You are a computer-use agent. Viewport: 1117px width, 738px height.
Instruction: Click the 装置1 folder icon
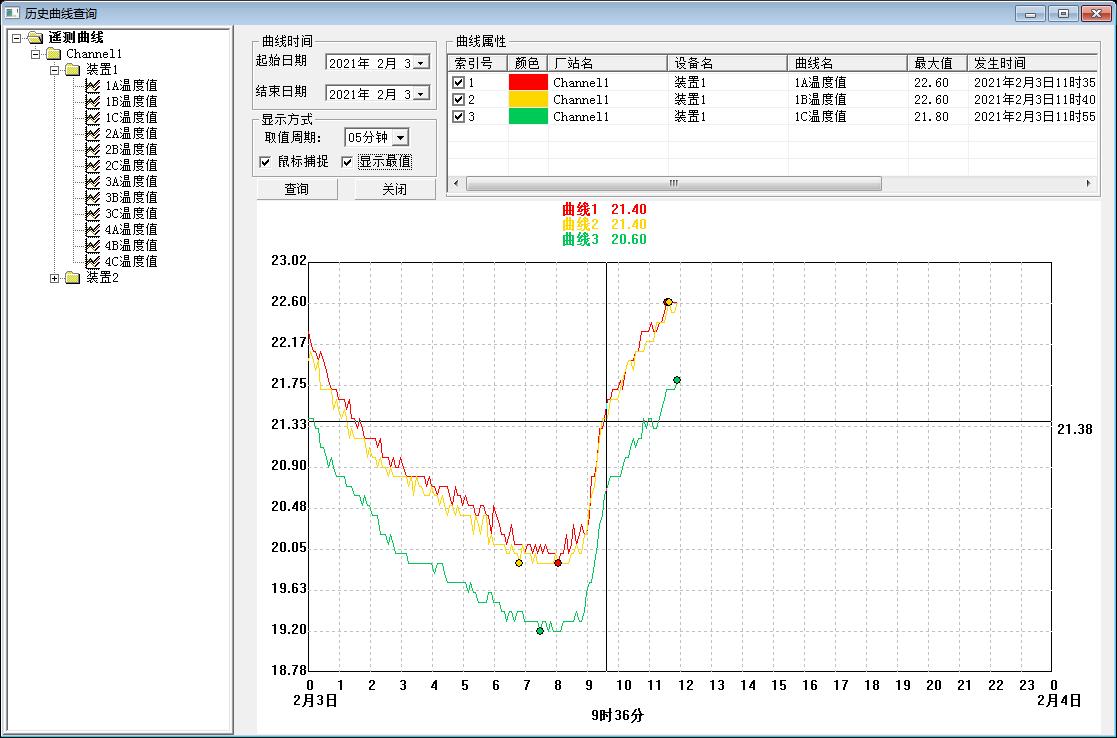point(72,70)
